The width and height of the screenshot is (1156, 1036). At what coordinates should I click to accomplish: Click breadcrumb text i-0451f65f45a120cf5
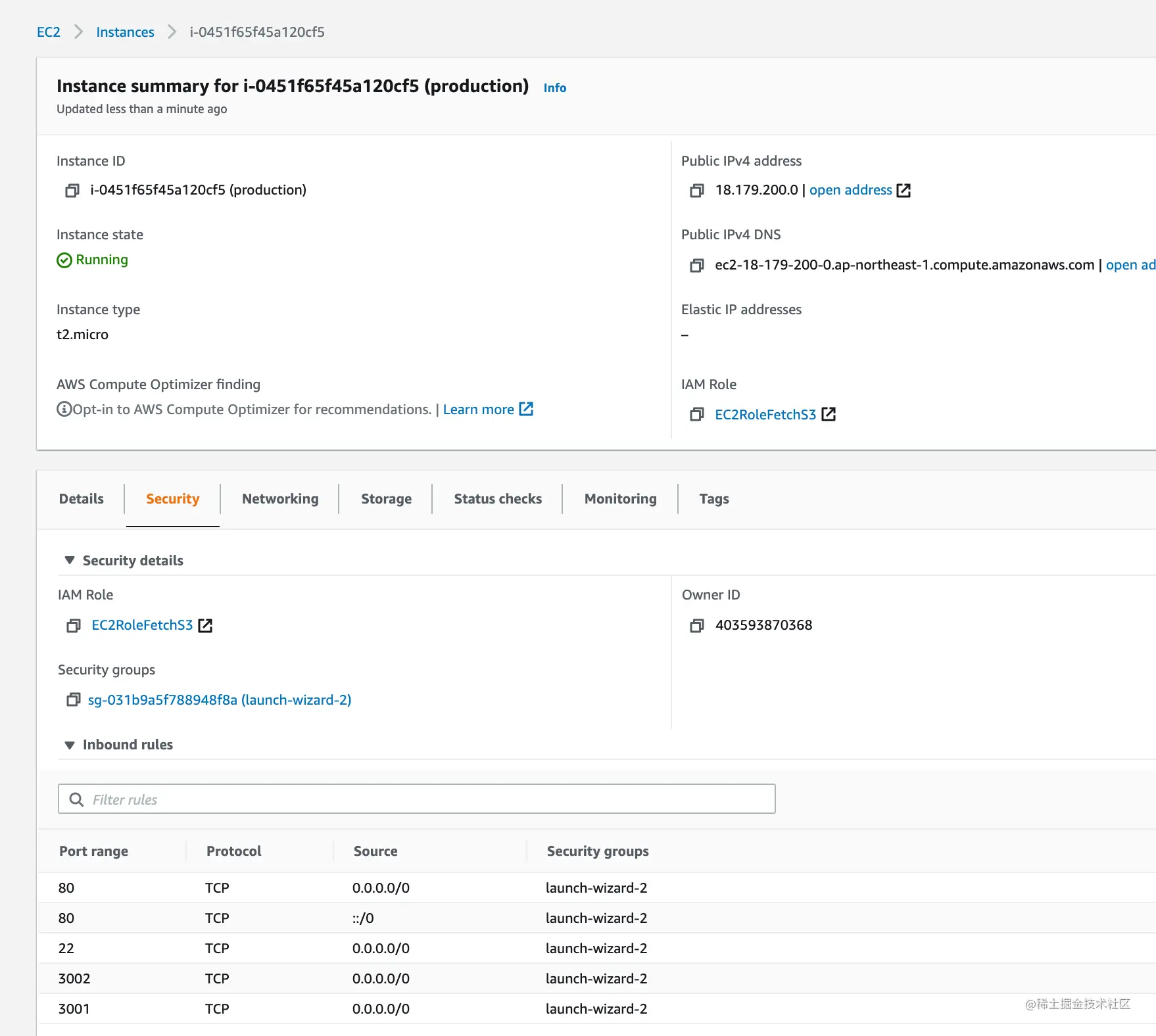pos(257,32)
